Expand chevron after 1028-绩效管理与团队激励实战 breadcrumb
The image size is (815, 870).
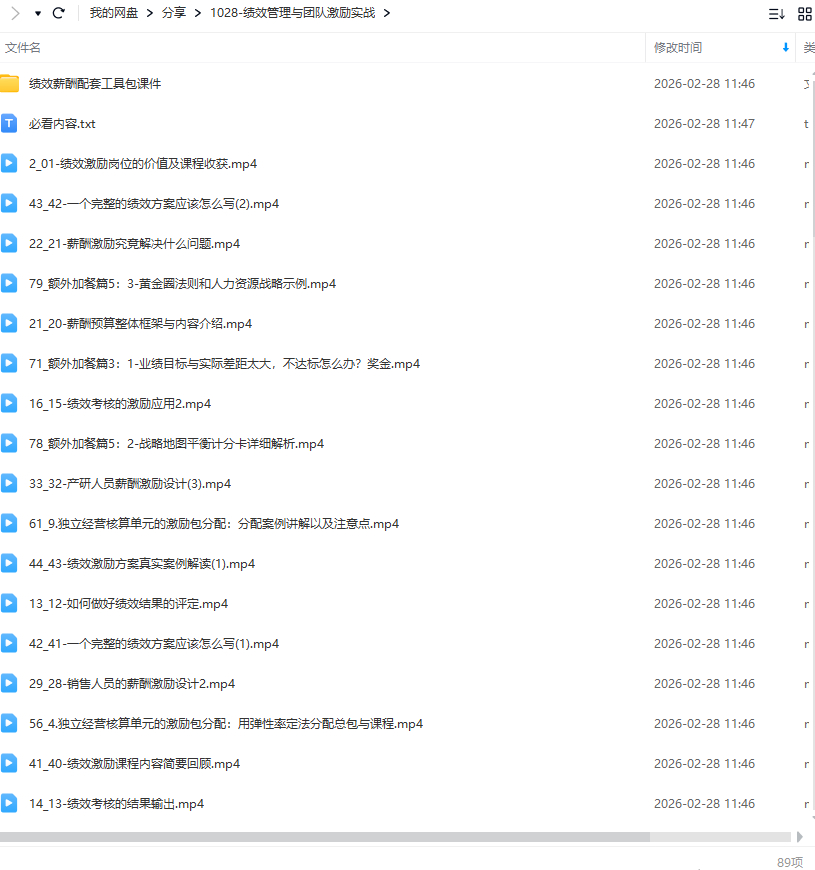[387, 13]
